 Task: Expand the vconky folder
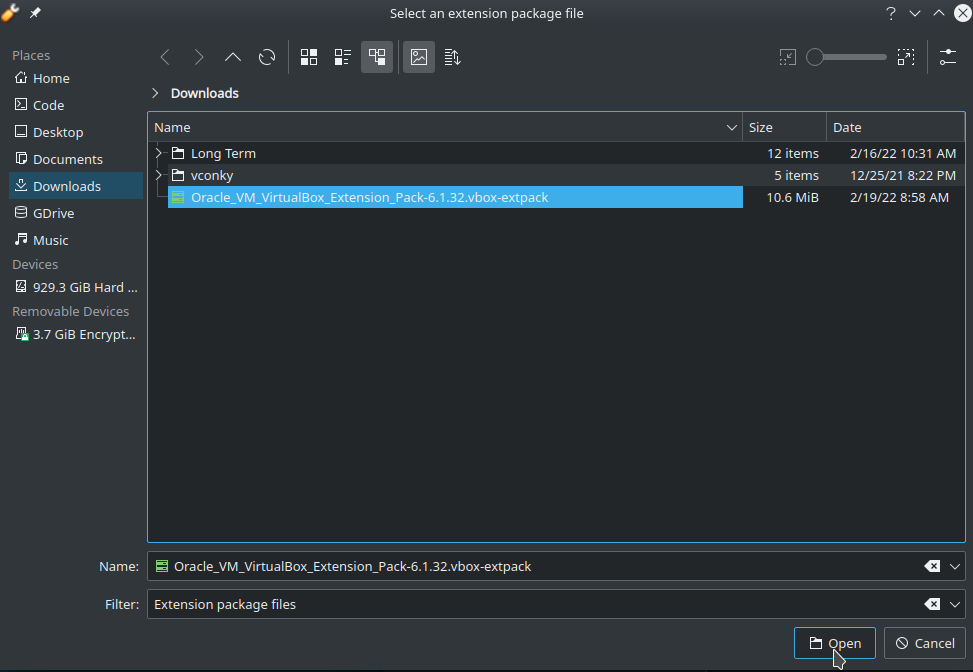pos(159,176)
